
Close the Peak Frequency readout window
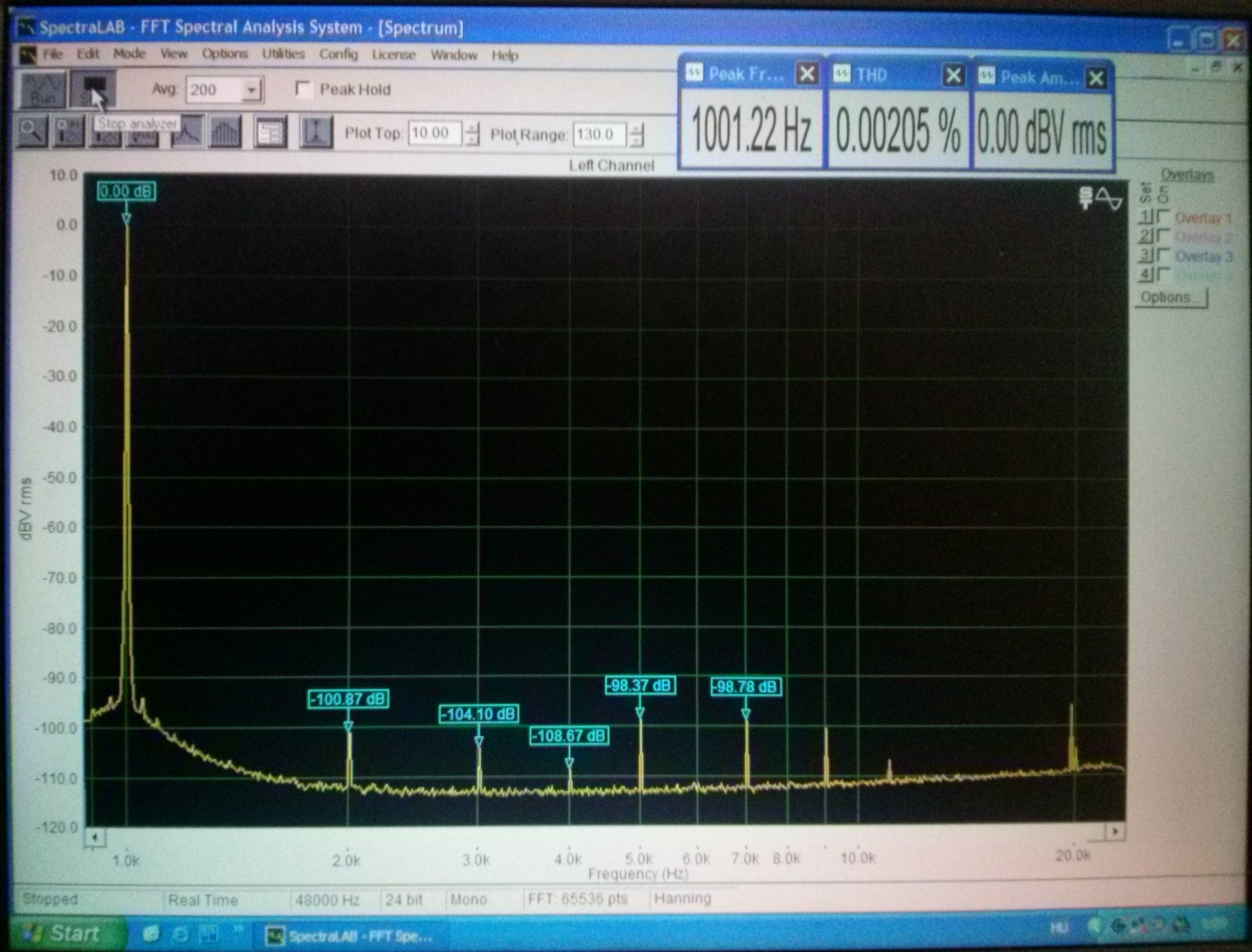pos(807,73)
